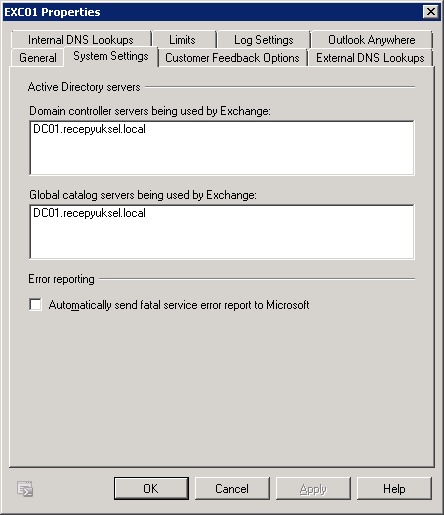Select DC01.recepyuksel.local in domain controller list

(x=89, y=129)
